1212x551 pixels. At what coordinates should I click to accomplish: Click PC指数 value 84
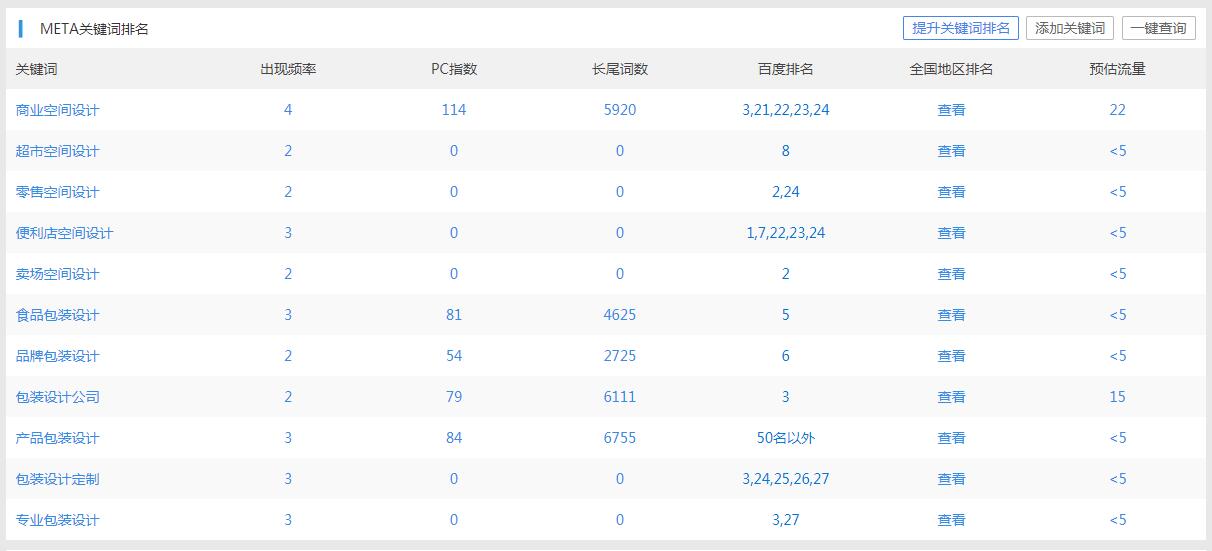point(454,438)
